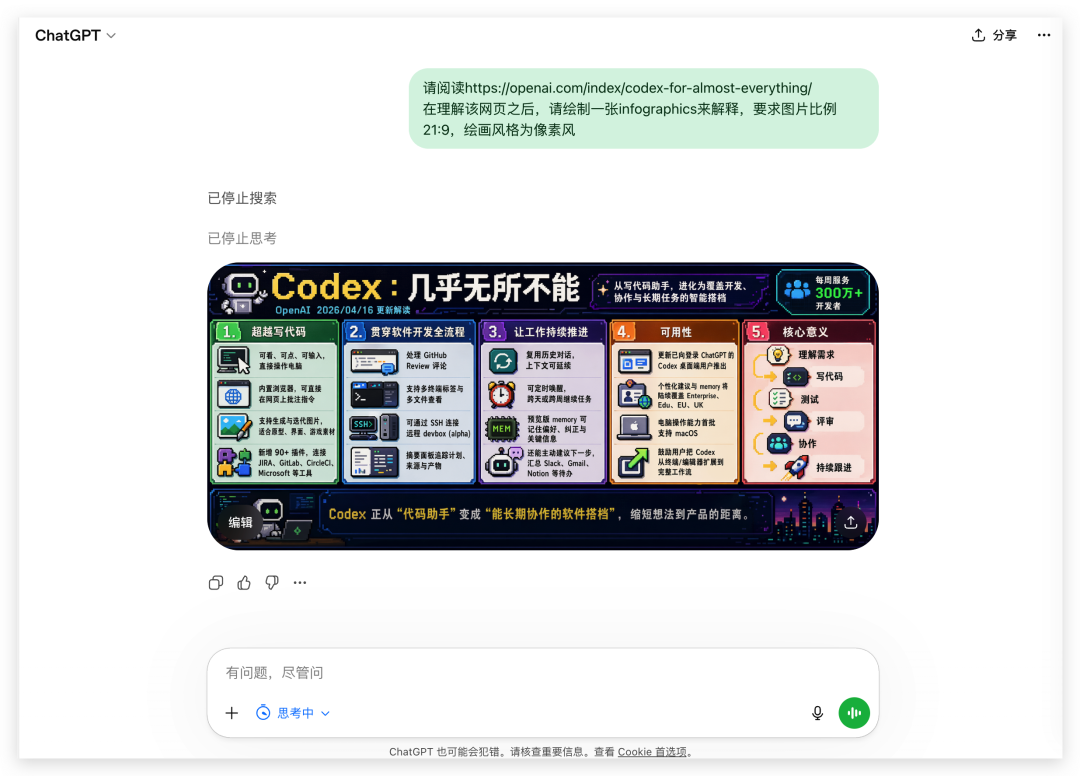The height and width of the screenshot is (776, 1080).
Task: Start voice mode with the green button
Action: point(854,713)
